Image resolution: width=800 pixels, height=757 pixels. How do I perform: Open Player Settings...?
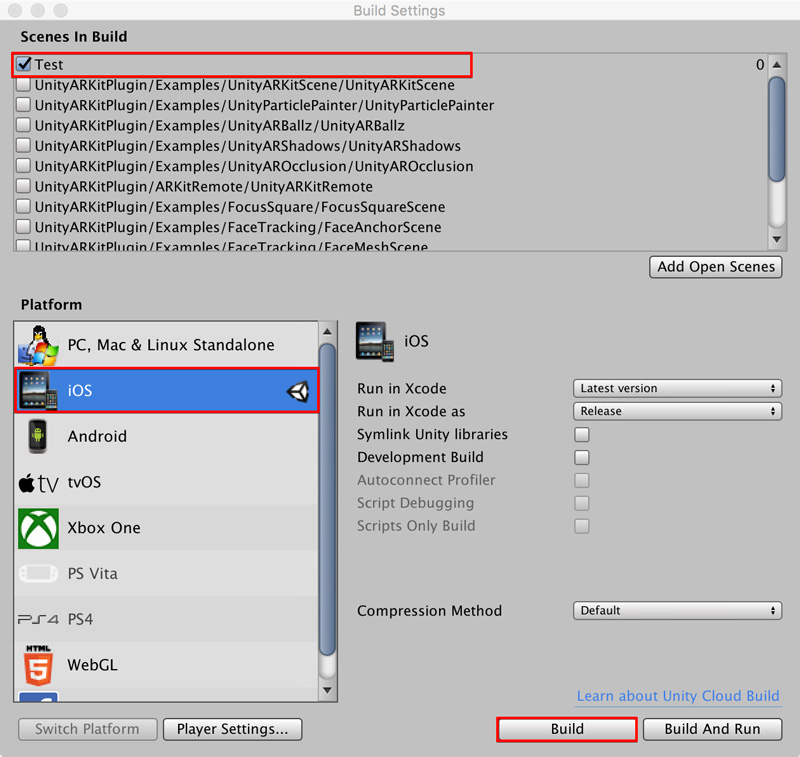(x=233, y=729)
